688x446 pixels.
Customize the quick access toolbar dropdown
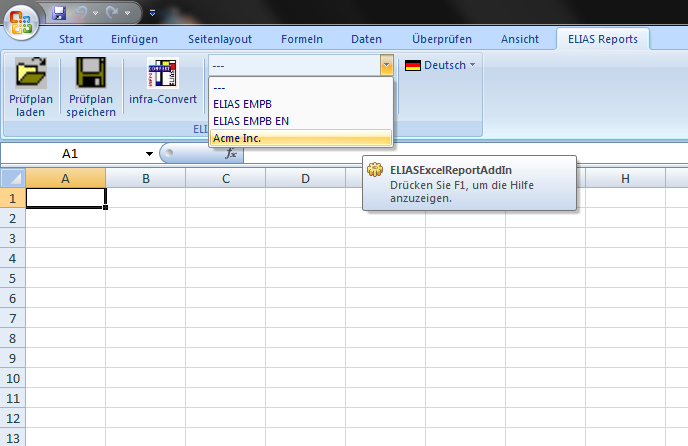click(x=152, y=13)
